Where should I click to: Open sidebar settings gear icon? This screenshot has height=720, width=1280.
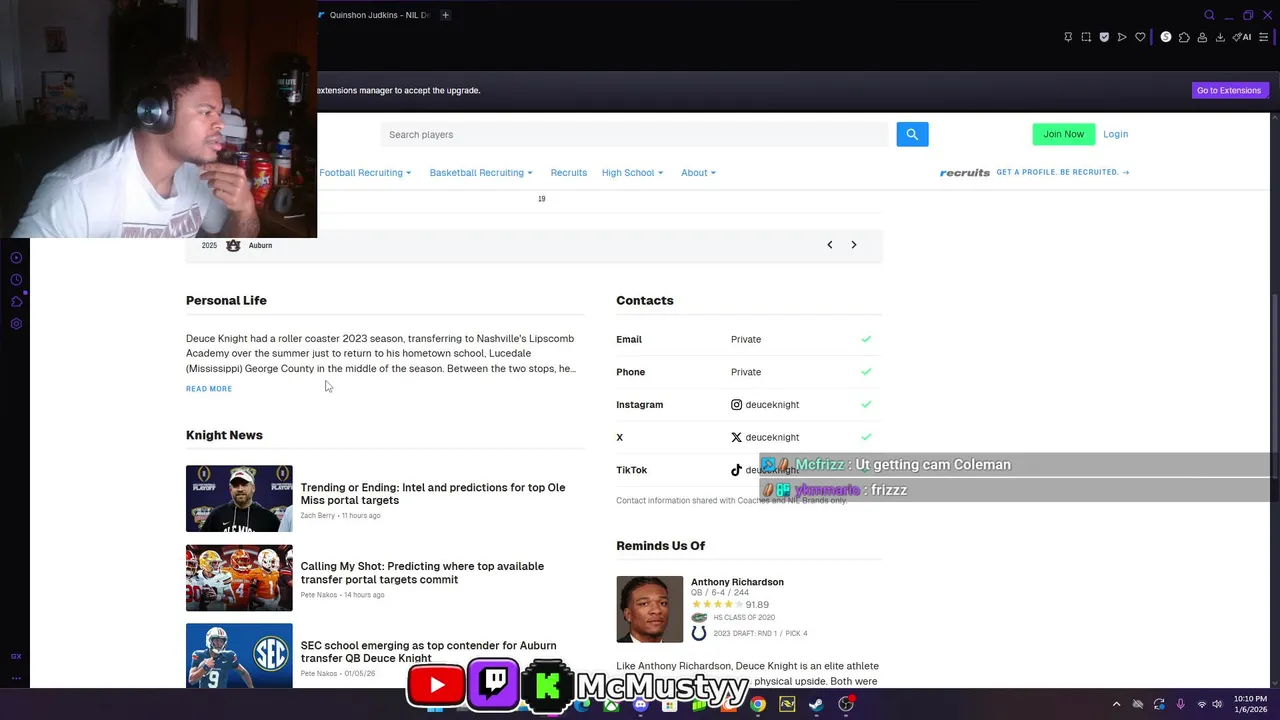click(x=16, y=324)
